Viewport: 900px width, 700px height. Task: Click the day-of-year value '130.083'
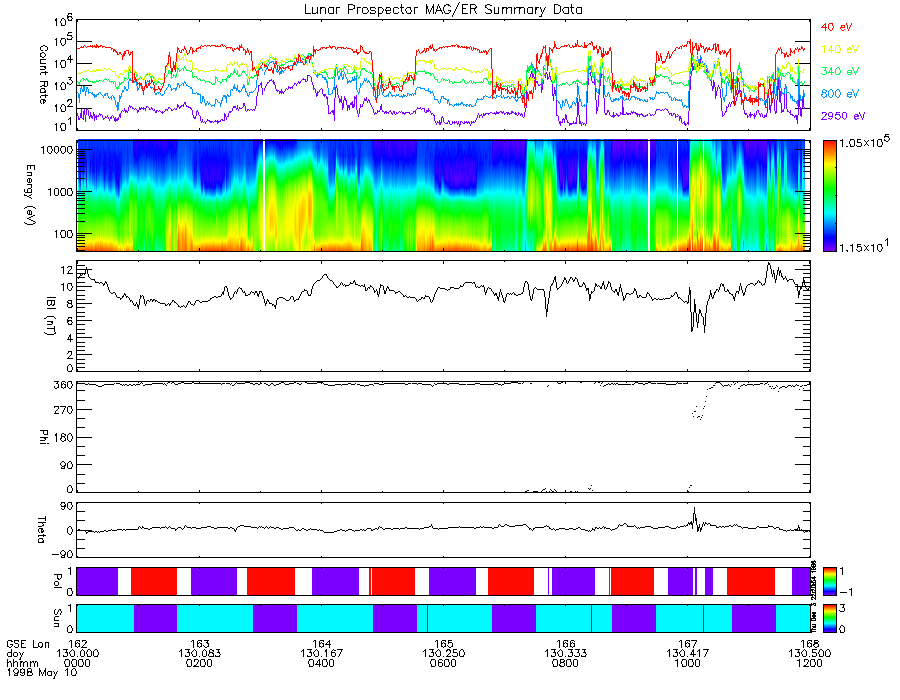click(199, 654)
